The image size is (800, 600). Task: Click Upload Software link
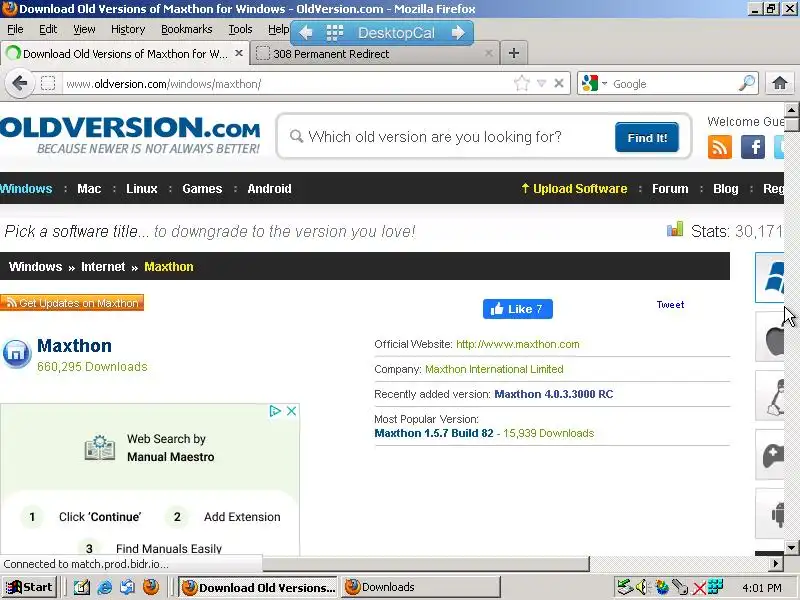(x=574, y=189)
